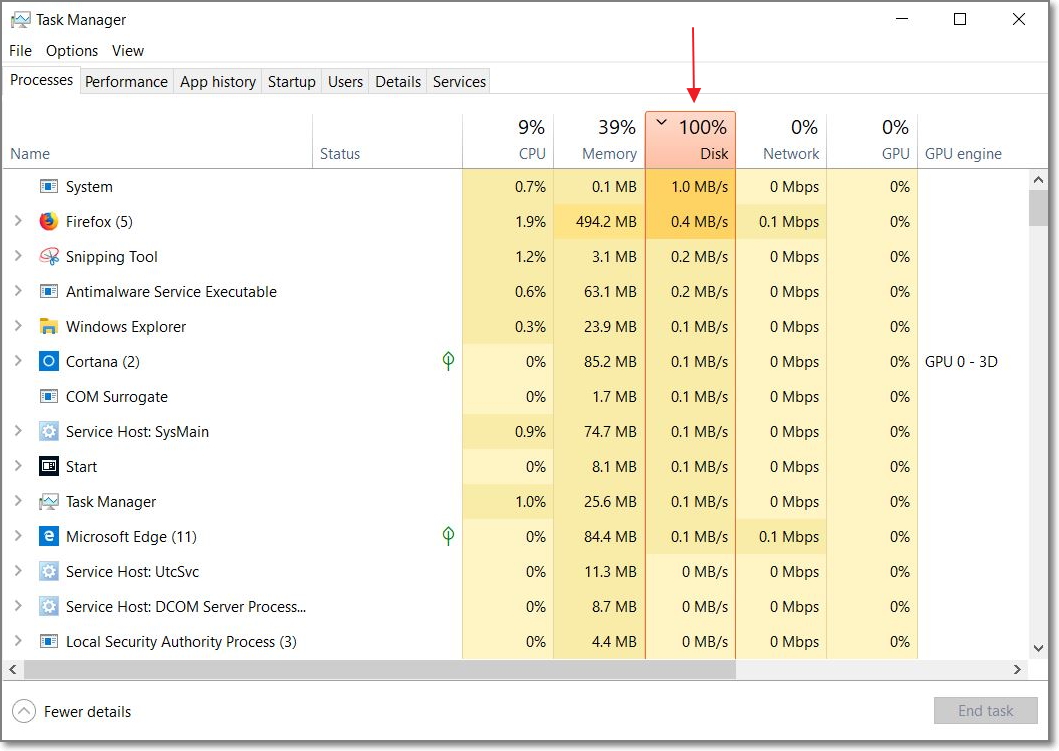The height and width of the screenshot is (751, 1059).
Task: Click the Task Manager title bar icon
Action: coord(21,20)
